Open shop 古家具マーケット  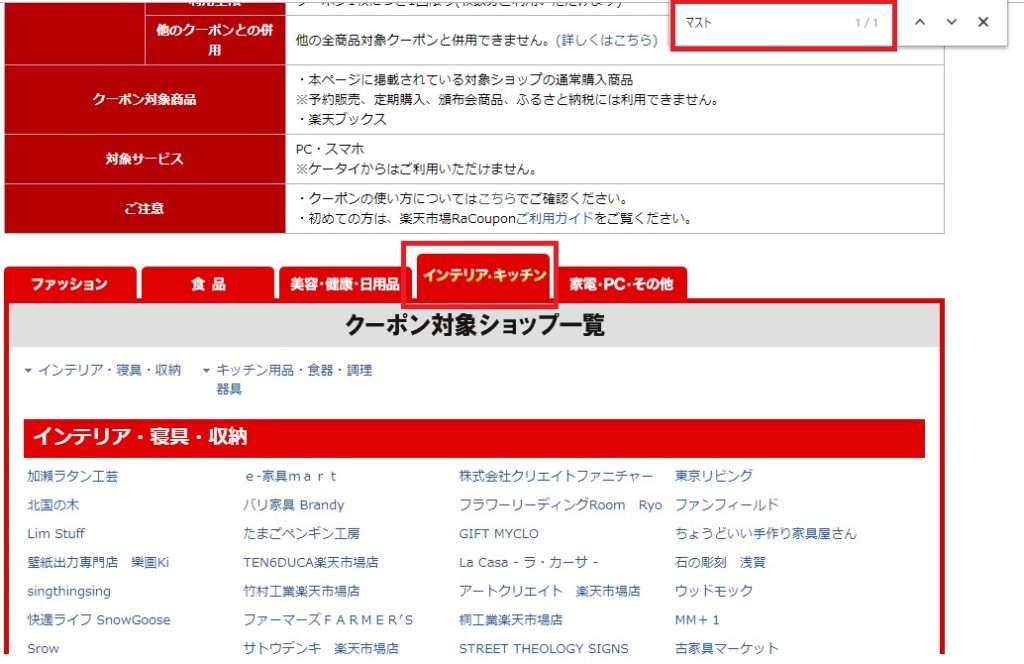click(727, 648)
